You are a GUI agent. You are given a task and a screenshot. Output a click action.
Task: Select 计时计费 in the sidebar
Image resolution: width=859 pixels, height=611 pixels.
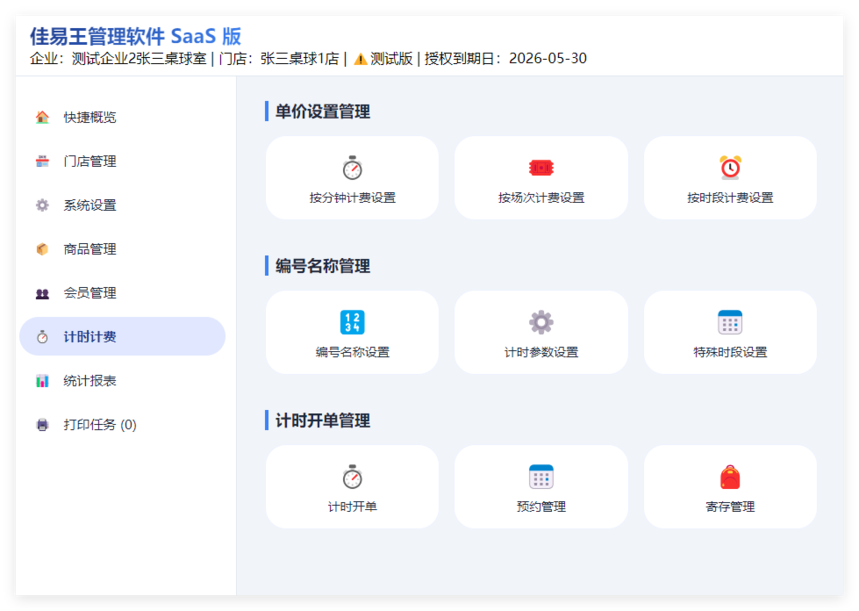coord(122,336)
